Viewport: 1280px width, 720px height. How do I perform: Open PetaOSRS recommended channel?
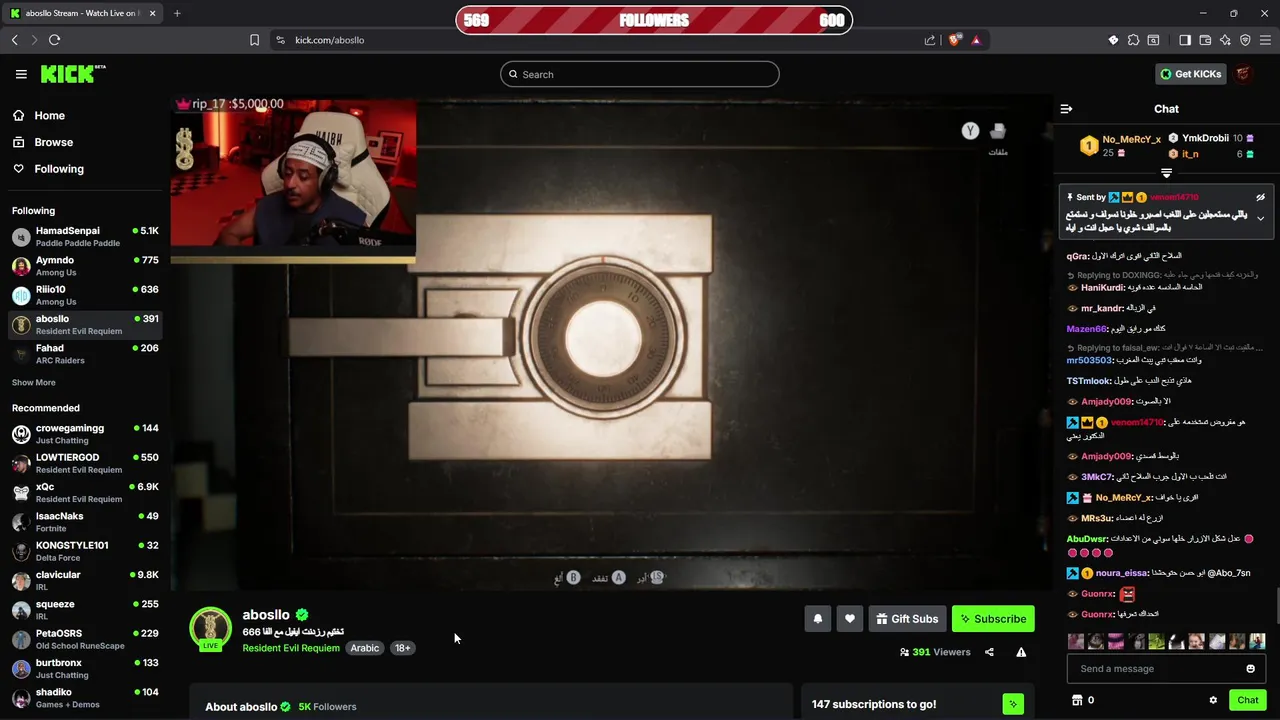tap(85, 639)
